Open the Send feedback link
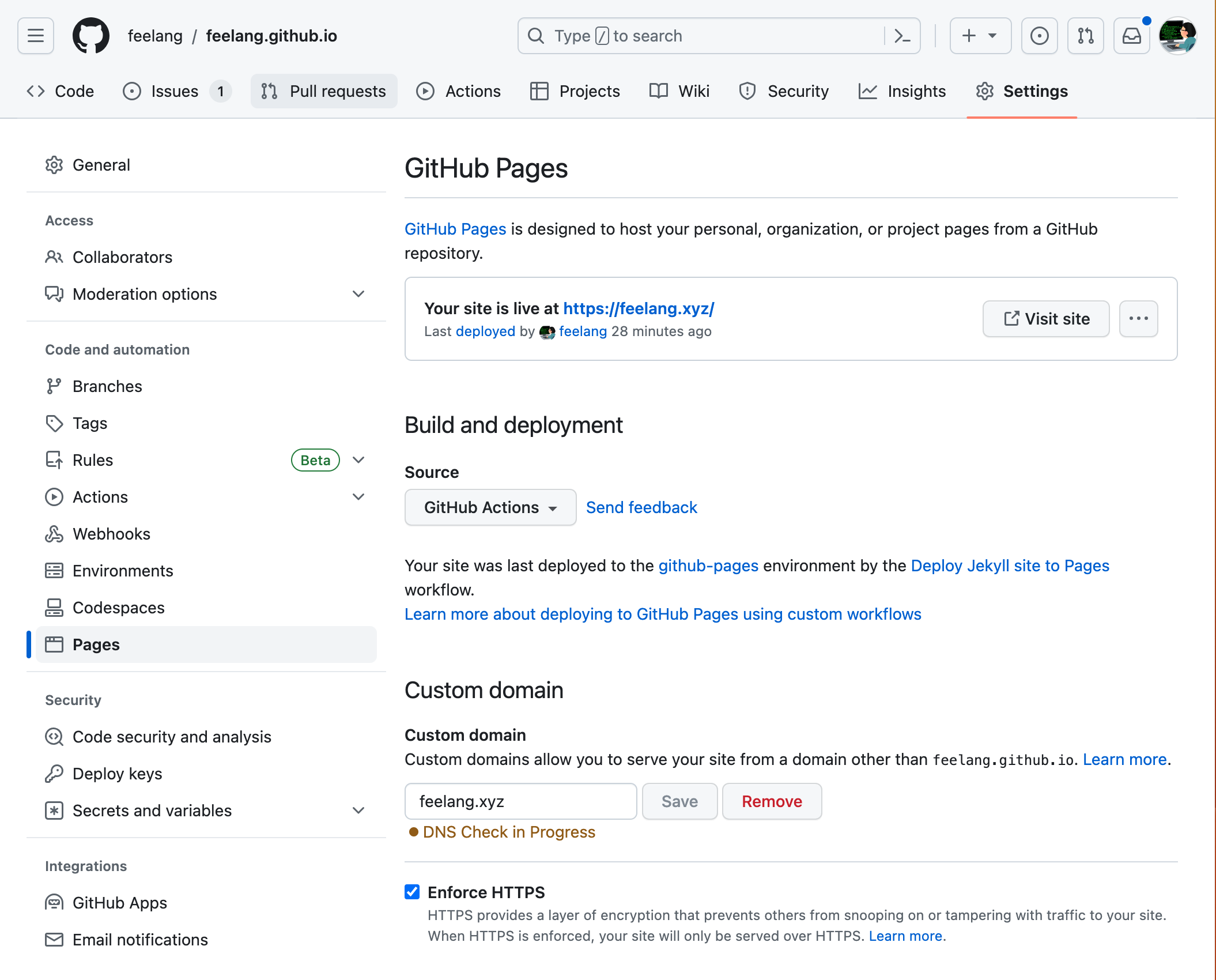The image size is (1216, 980). point(641,507)
